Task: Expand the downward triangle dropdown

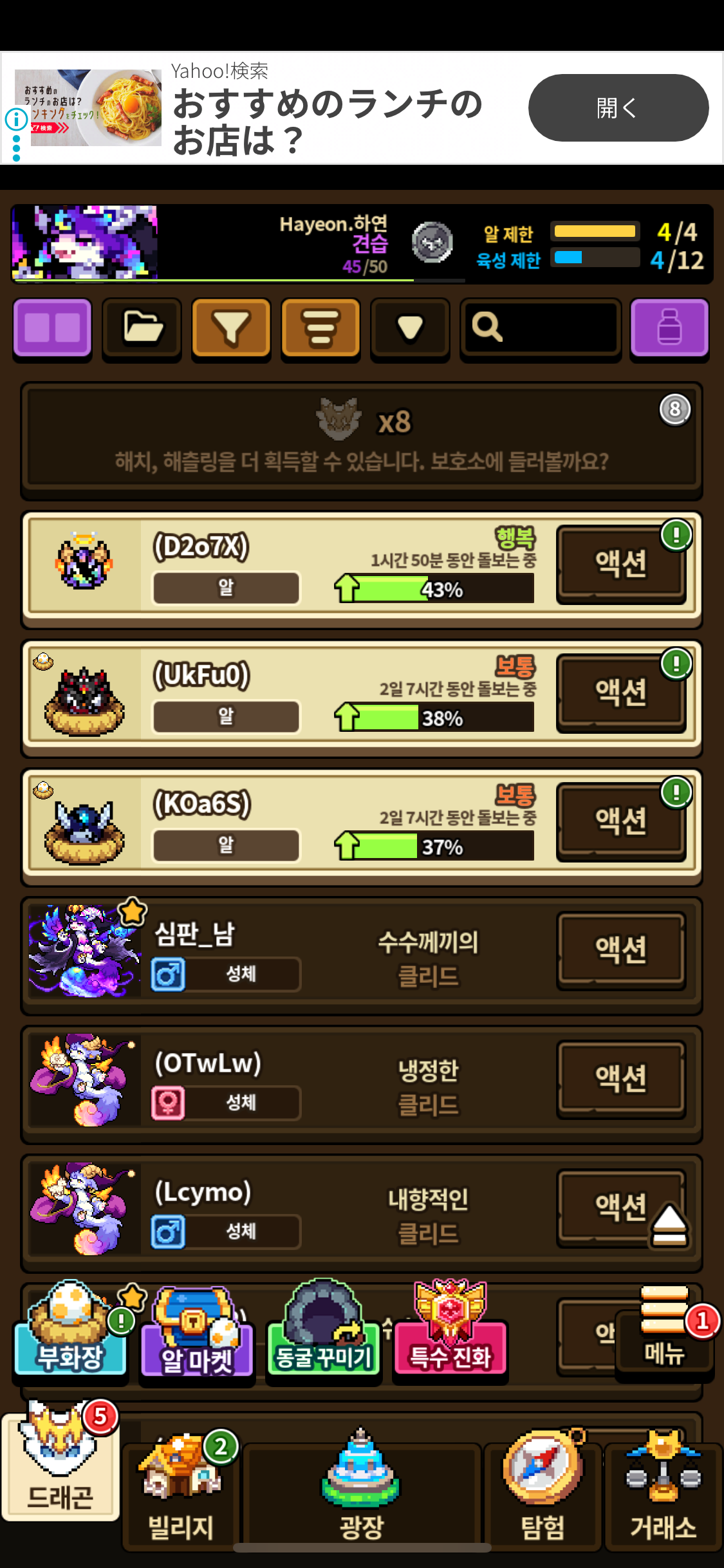Action: (x=410, y=328)
